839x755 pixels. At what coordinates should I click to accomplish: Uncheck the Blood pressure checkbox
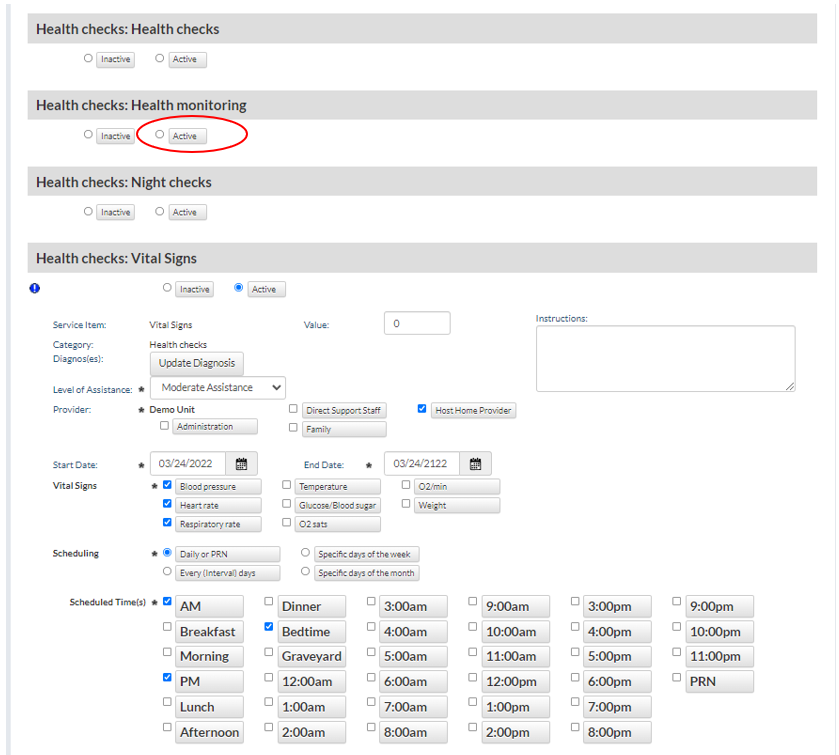click(167, 485)
